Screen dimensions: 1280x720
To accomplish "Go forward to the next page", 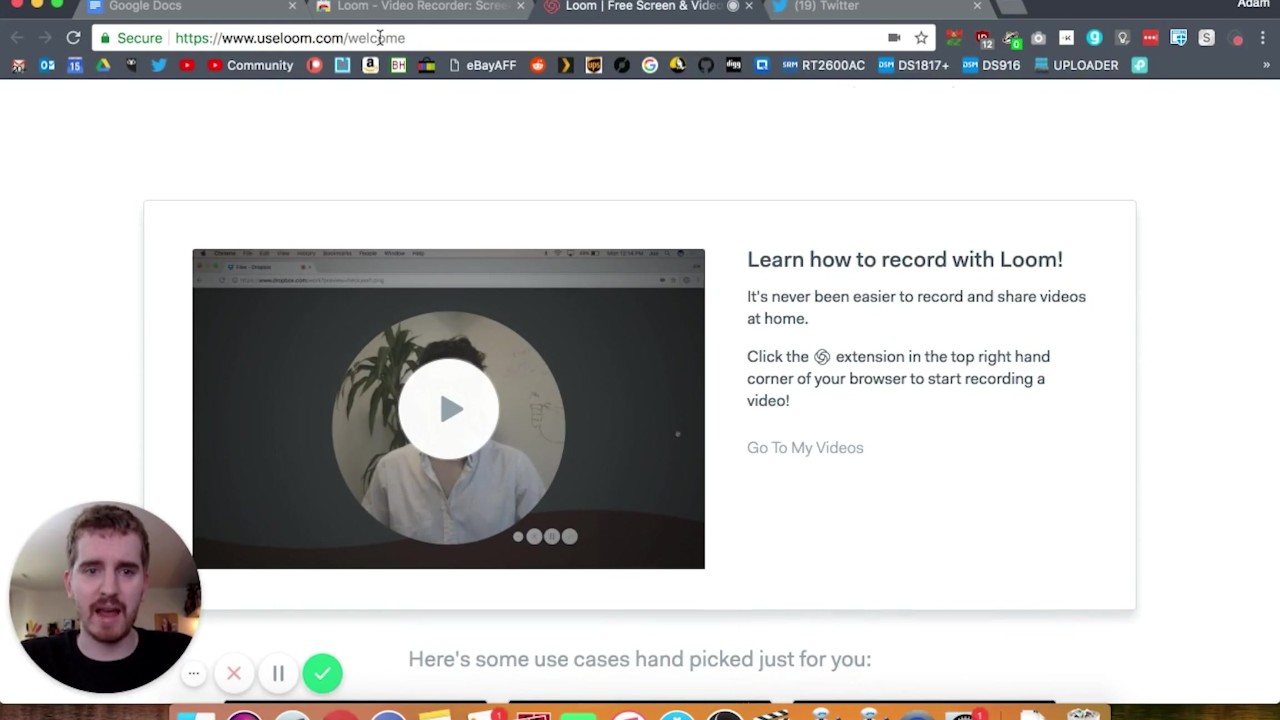I will [x=45, y=38].
